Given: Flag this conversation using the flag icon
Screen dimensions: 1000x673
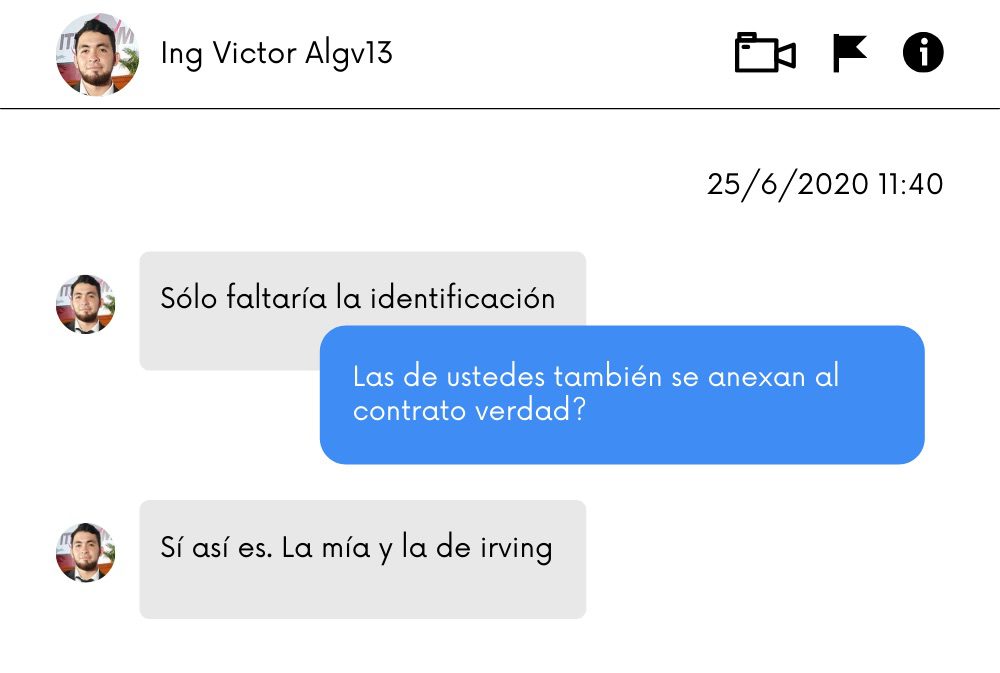Looking at the screenshot, I should click(x=850, y=53).
